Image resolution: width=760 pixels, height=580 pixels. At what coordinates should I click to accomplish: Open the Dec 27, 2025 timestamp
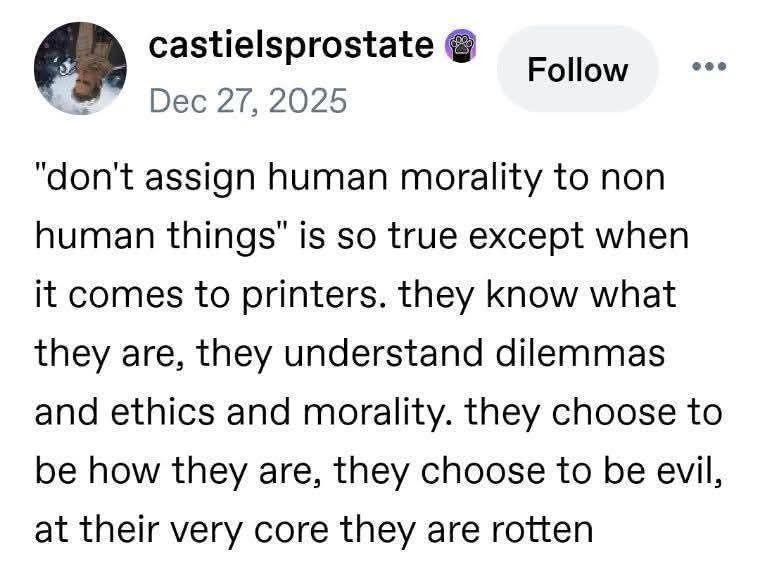[x=246, y=100]
